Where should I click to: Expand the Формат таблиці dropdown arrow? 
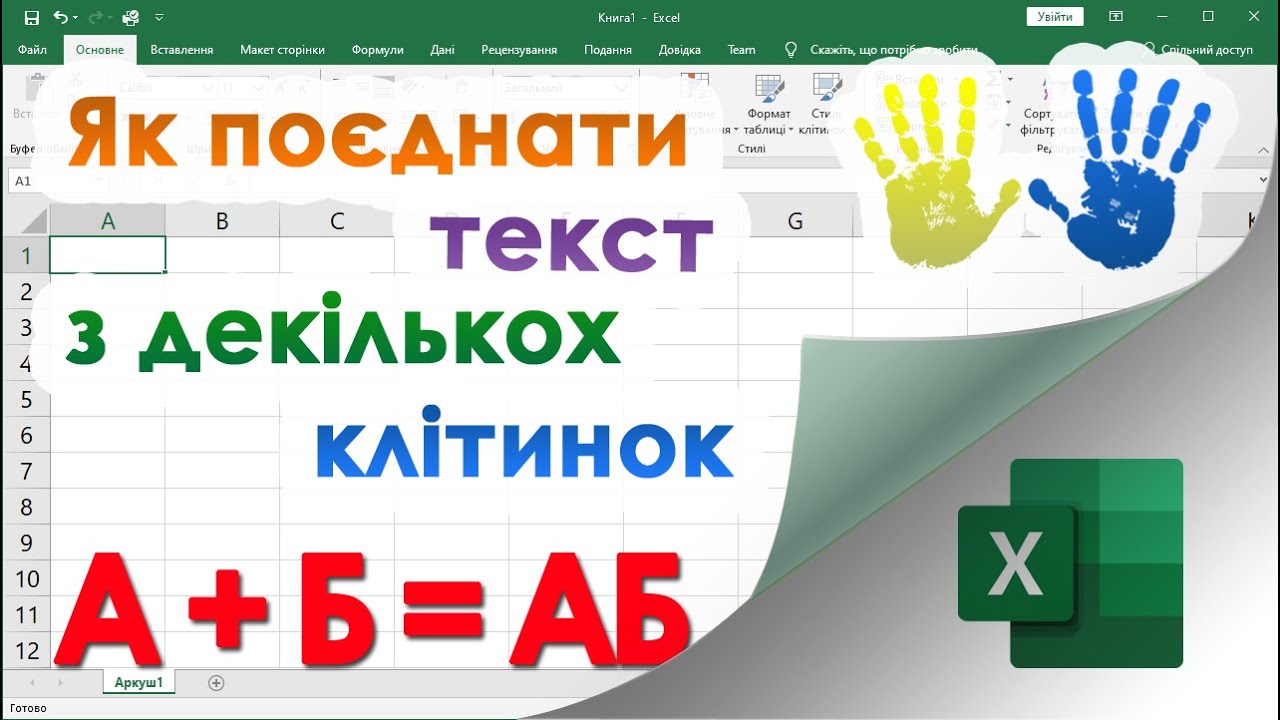[x=791, y=130]
